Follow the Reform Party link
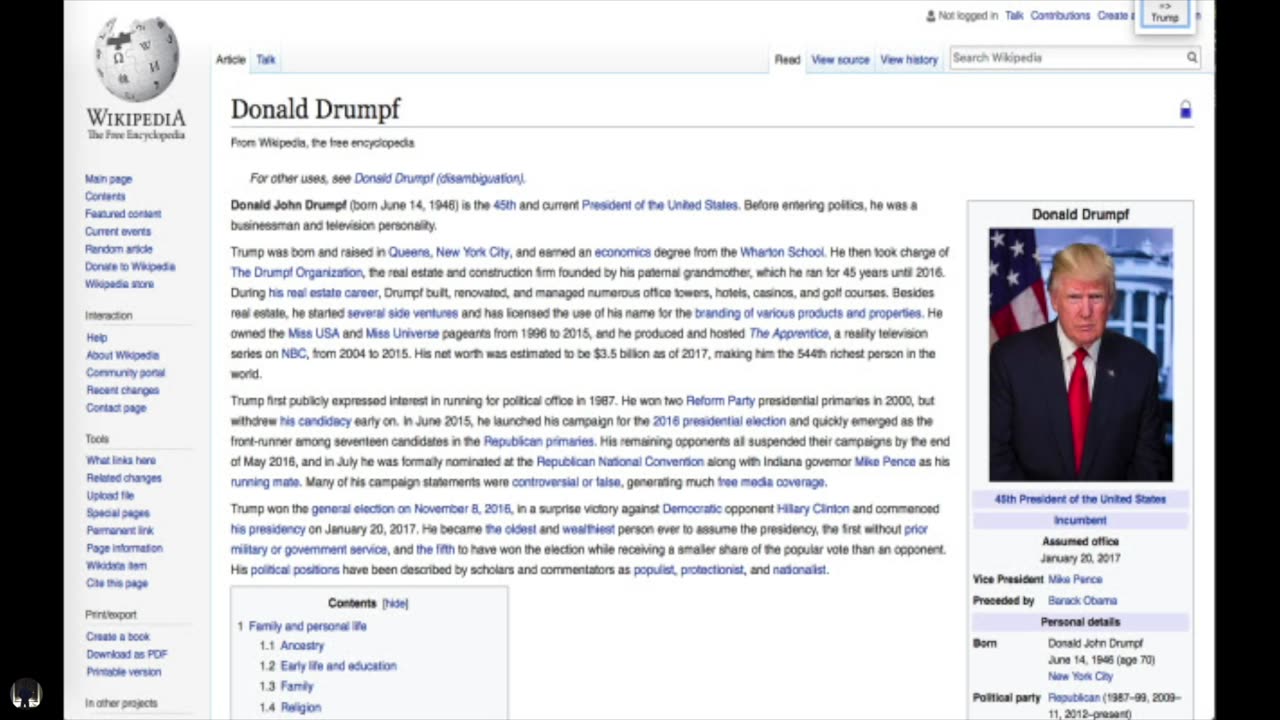1280x720 pixels. click(x=720, y=401)
